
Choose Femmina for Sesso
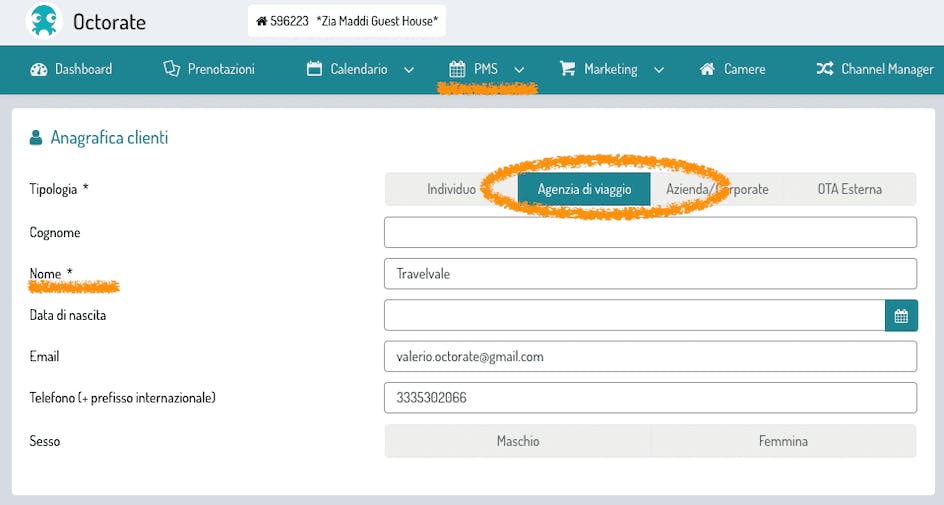tap(783, 441)
